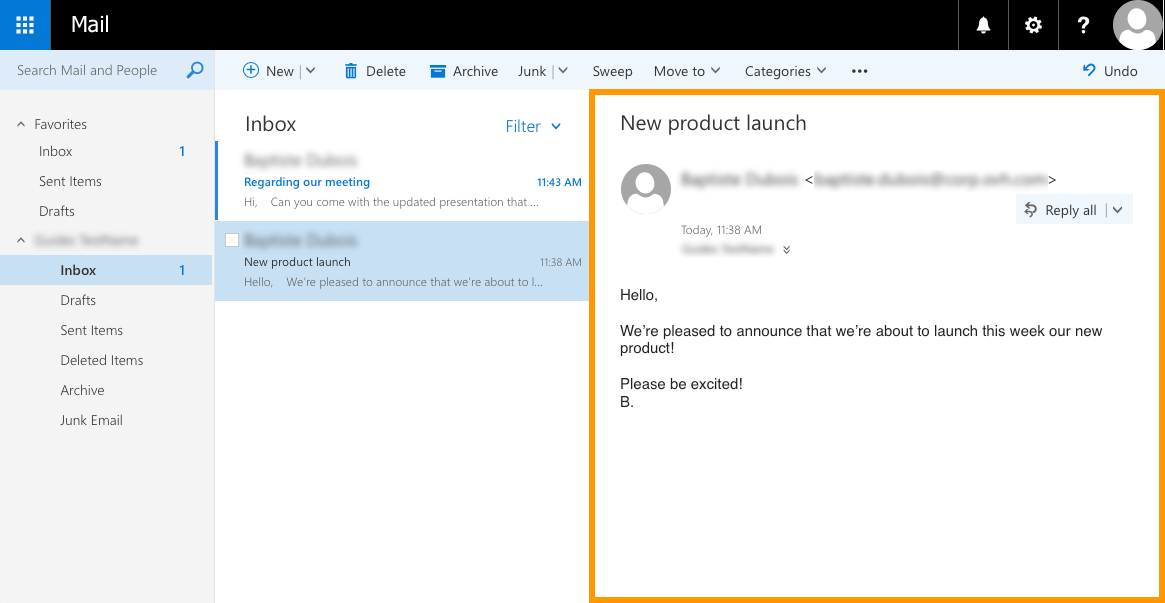Open the Filter dropdown in Inbox

pos(533,126)
